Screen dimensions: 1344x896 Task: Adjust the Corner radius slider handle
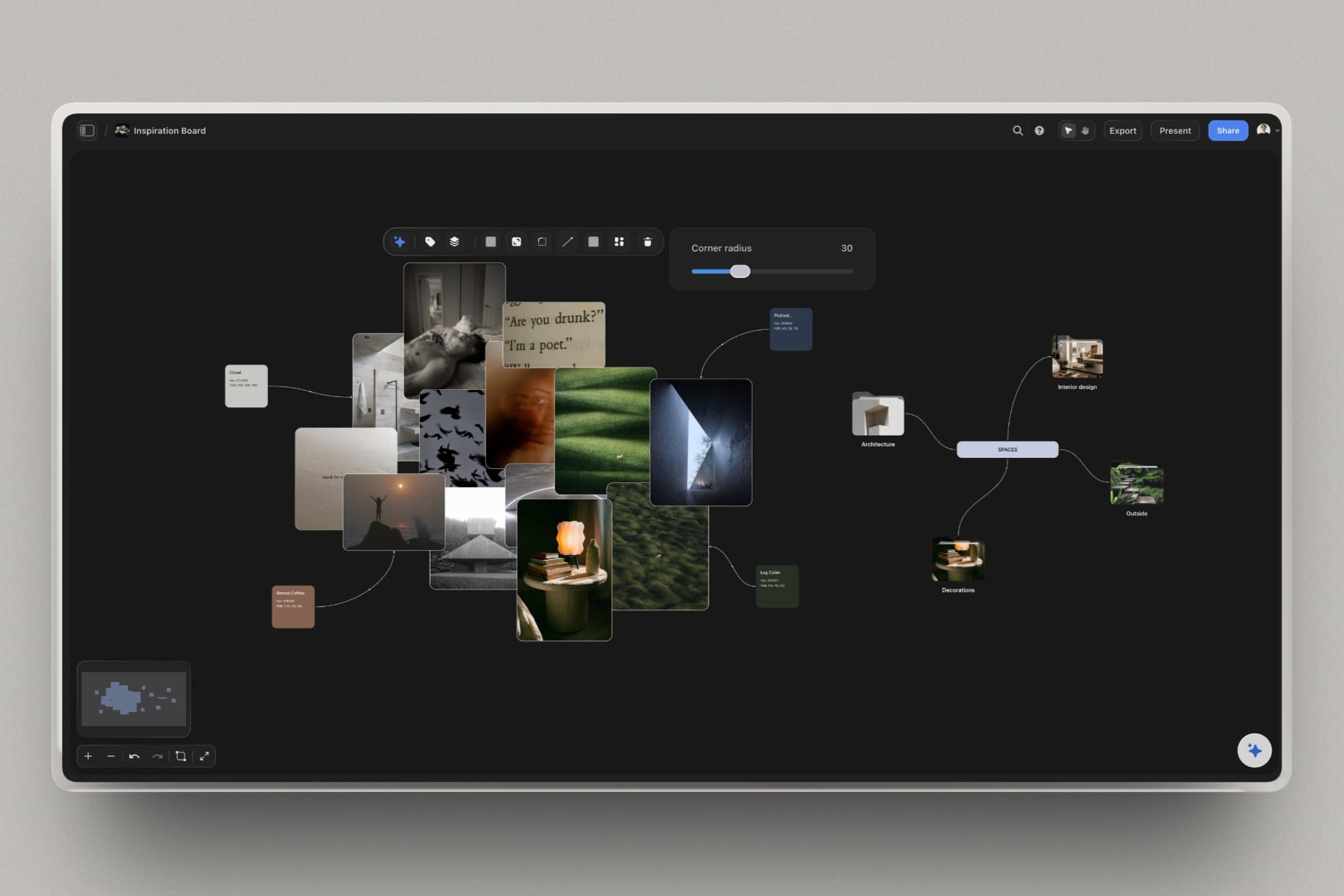[740, 271]
